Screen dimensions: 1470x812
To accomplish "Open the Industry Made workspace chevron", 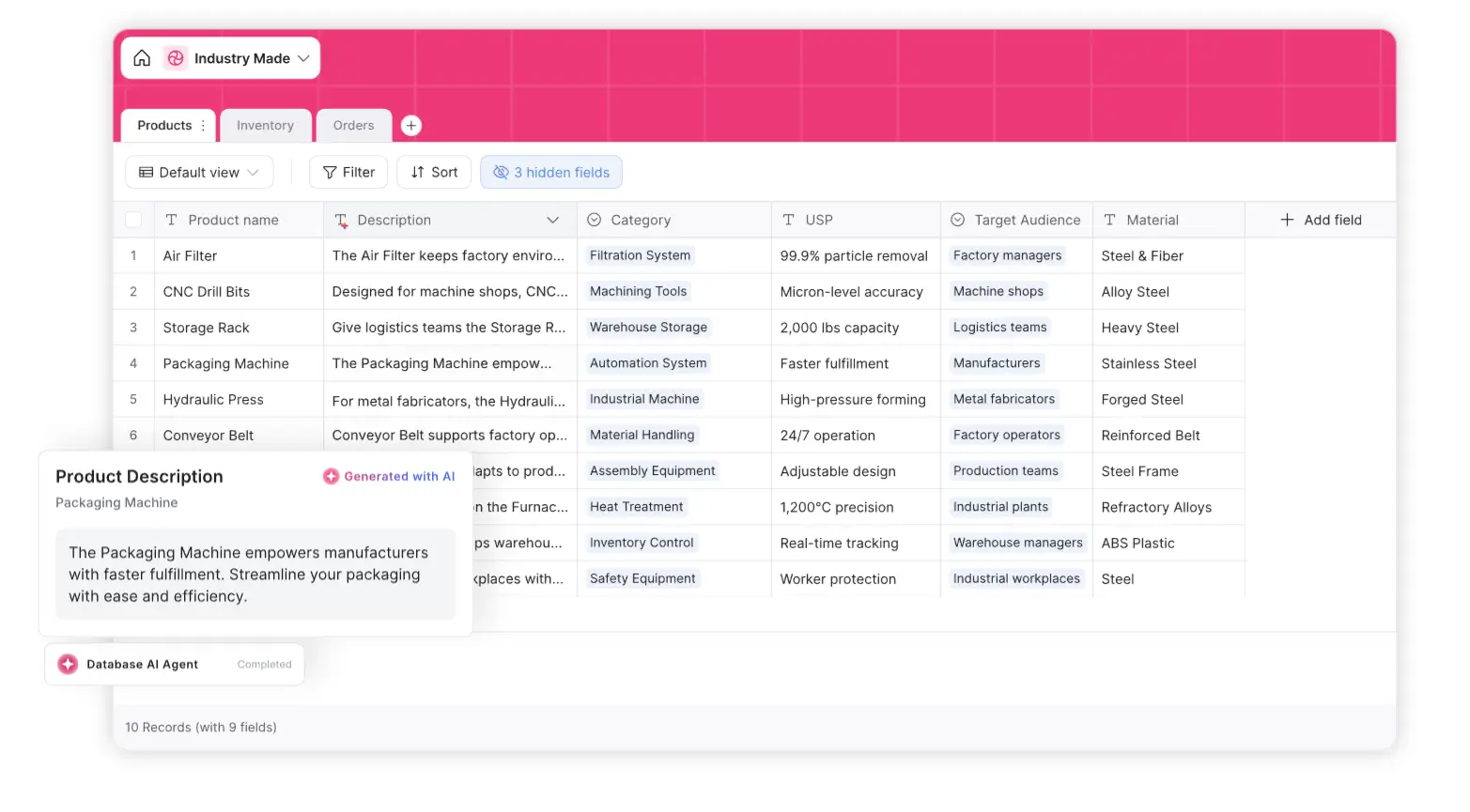I will tap(303, 58).
